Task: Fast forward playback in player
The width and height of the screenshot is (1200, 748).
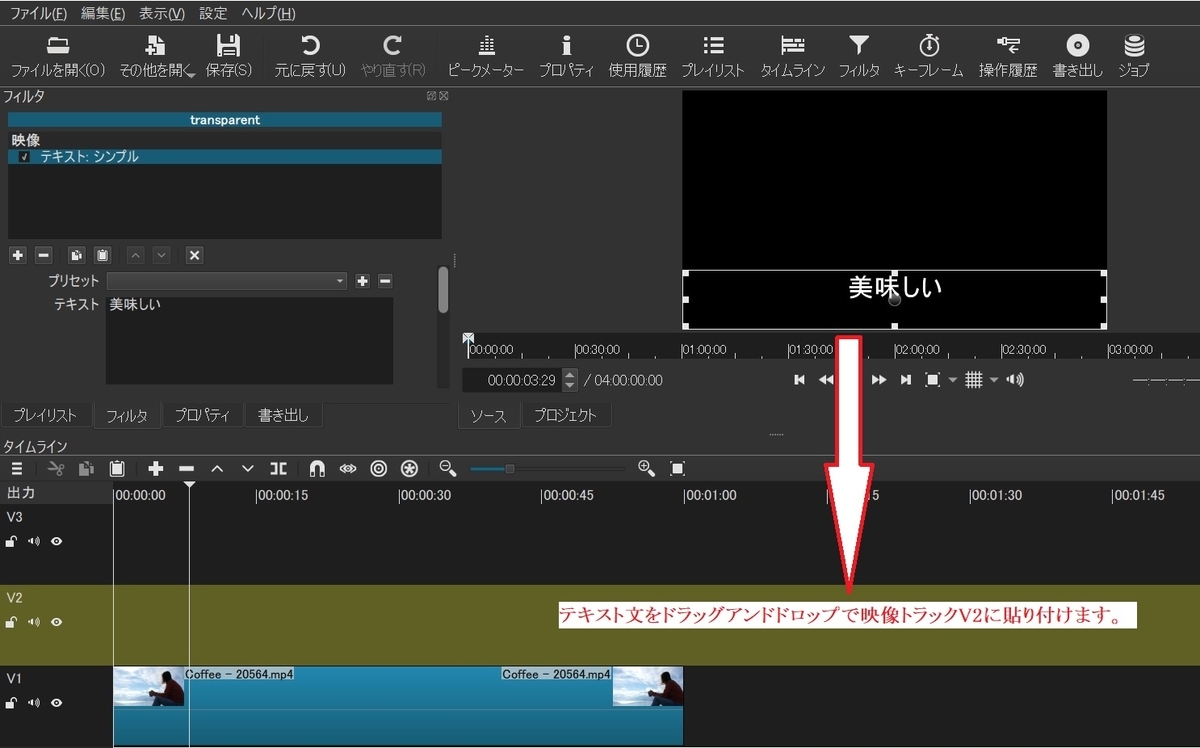Action: click(879, 380)
